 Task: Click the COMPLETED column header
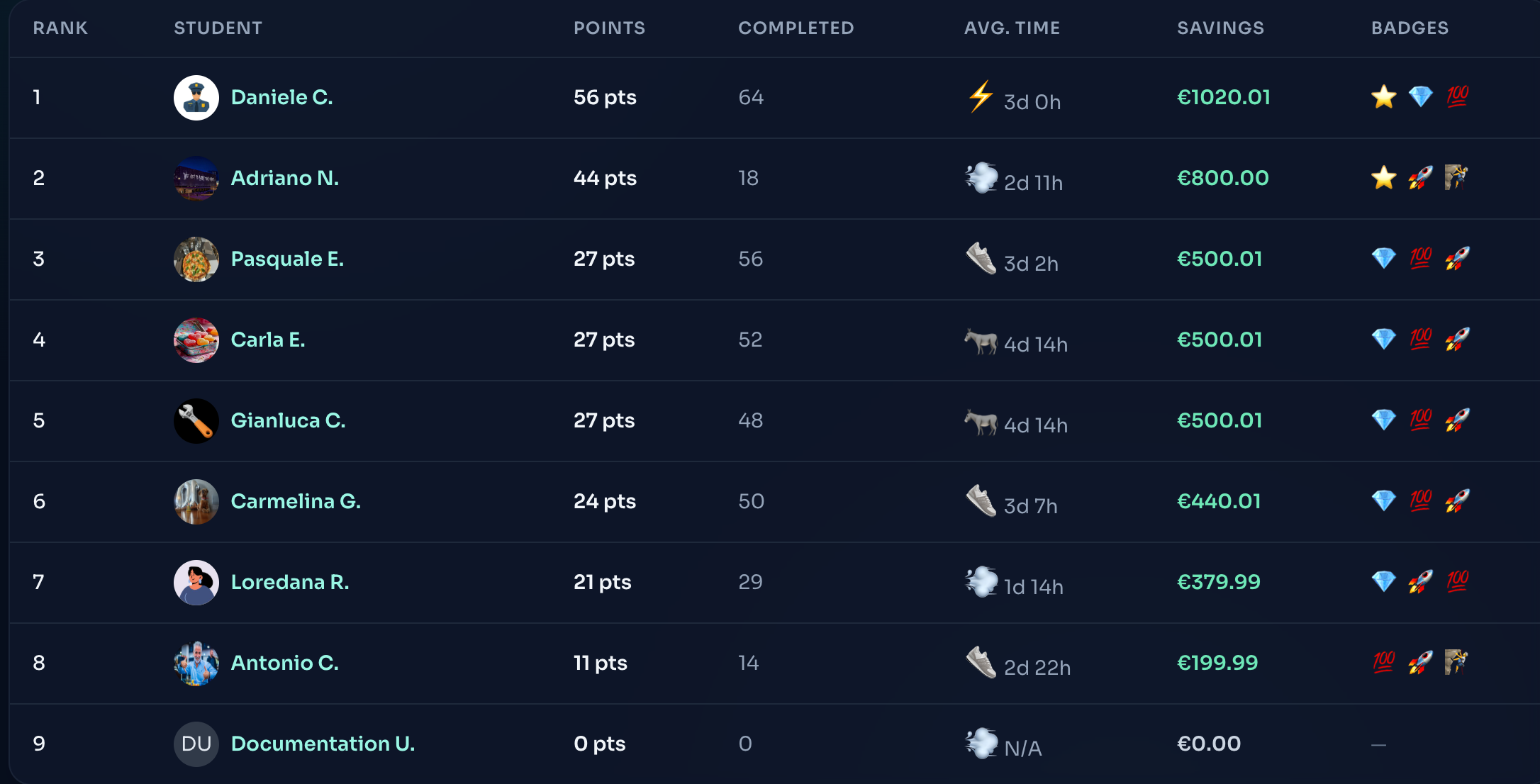[796, 28]
